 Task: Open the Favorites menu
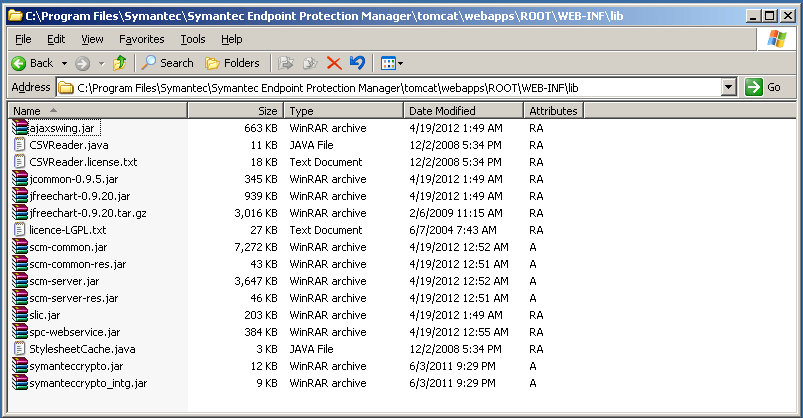click(x=141, y=39)
